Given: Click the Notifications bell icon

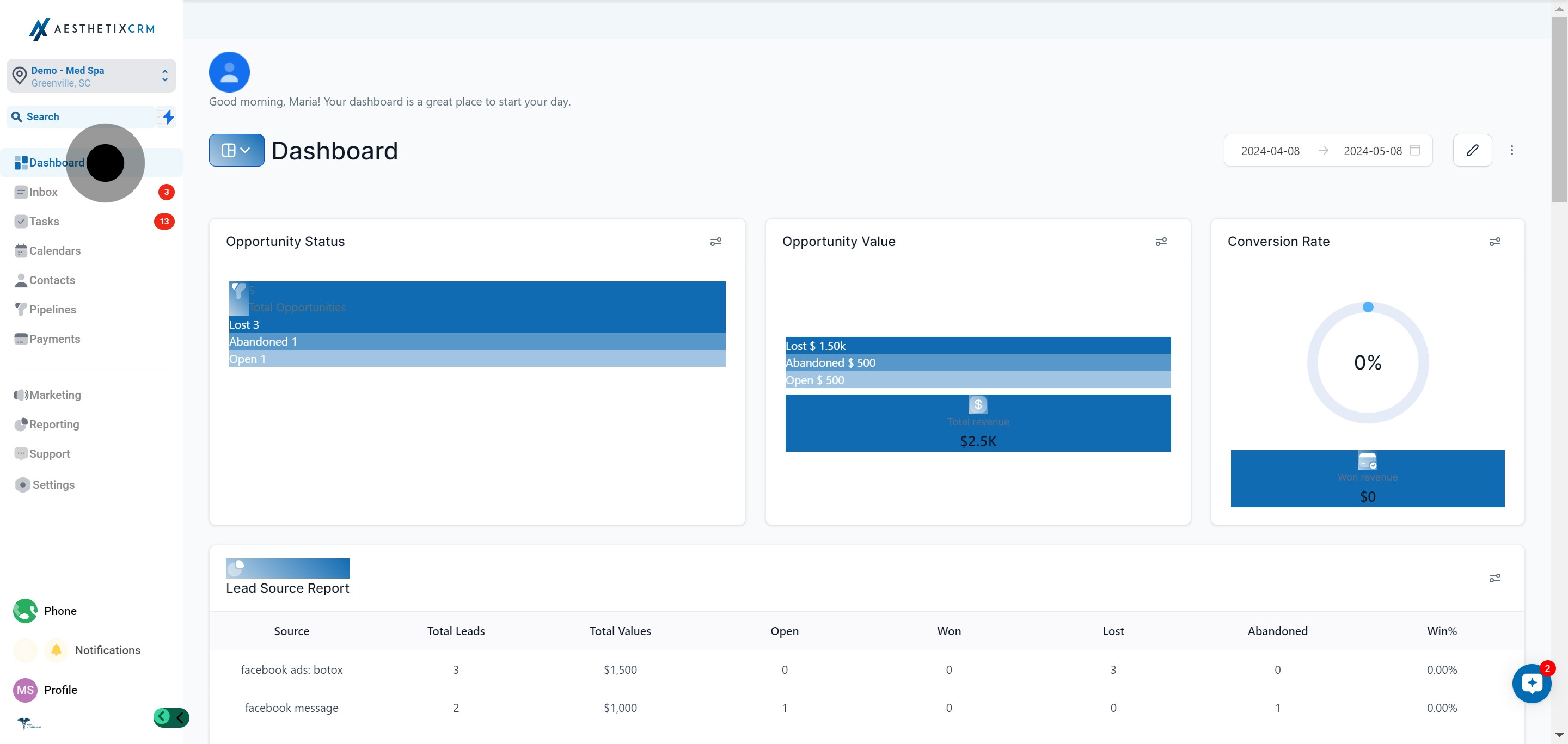Looking at the screenshot, I should tap(56, 650).
